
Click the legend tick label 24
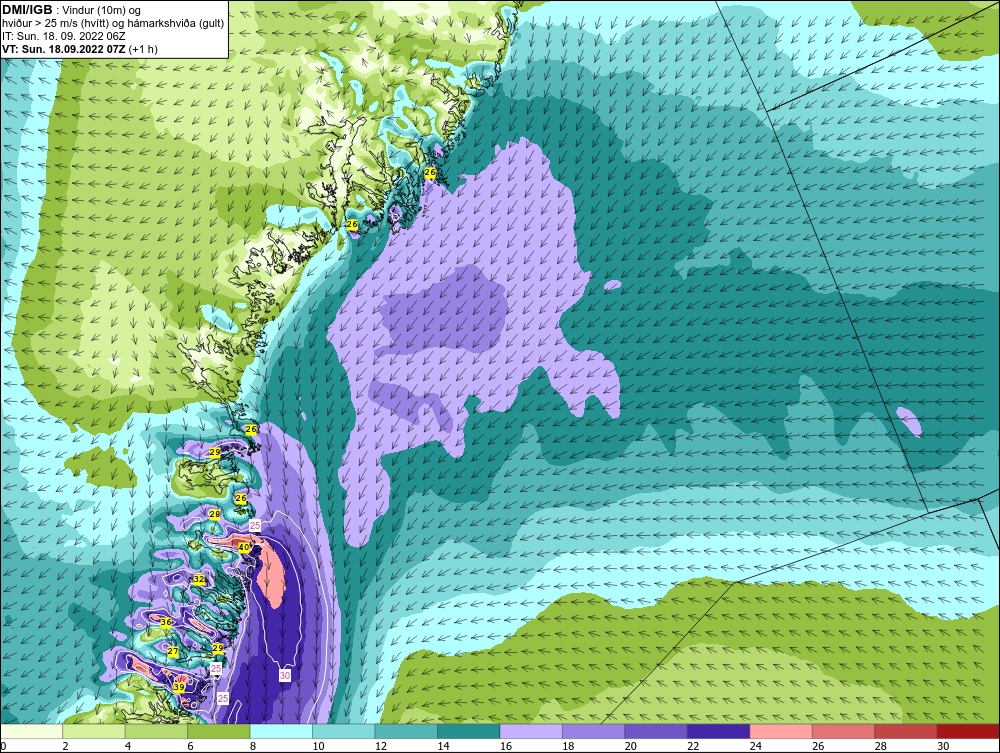point(756,746)
